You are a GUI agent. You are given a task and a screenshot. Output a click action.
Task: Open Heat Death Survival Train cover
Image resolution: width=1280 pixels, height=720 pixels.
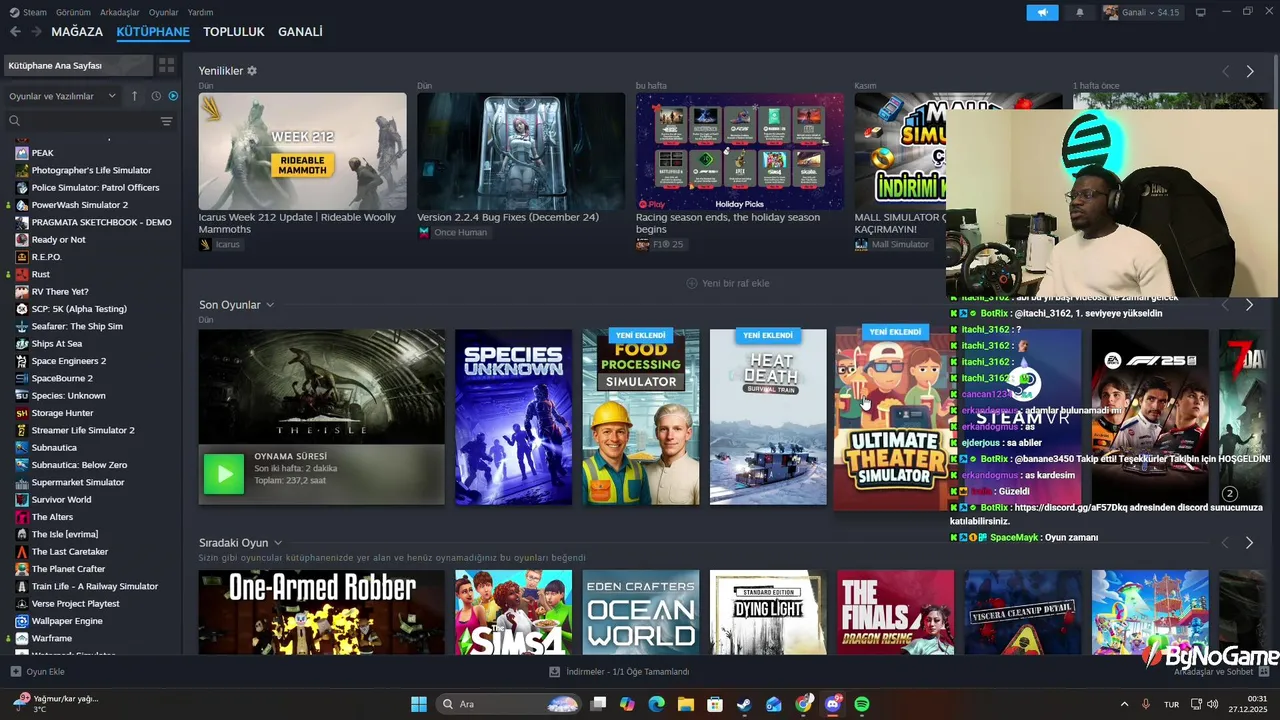(768, 417)
